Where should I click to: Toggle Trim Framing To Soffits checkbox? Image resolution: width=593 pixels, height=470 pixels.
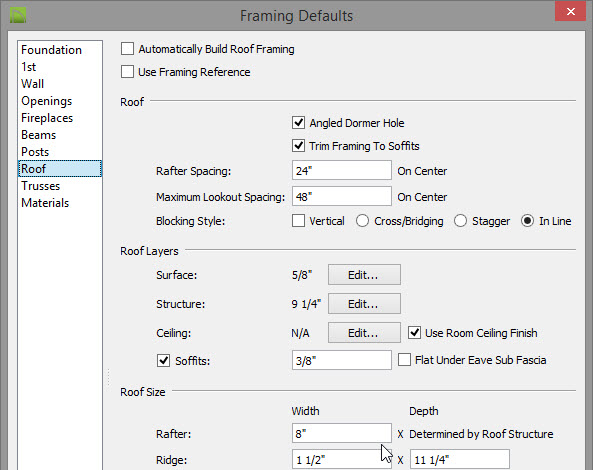(x=298, y=146)
